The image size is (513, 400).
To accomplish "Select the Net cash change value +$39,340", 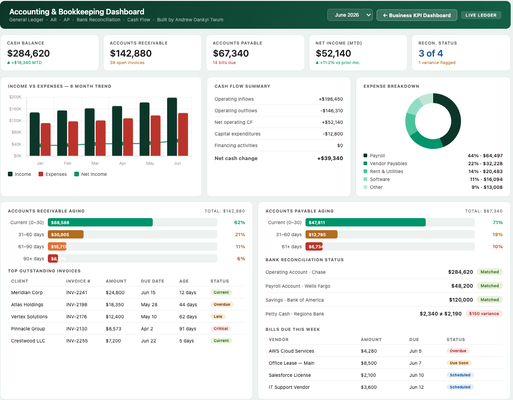I will point(330,158).
